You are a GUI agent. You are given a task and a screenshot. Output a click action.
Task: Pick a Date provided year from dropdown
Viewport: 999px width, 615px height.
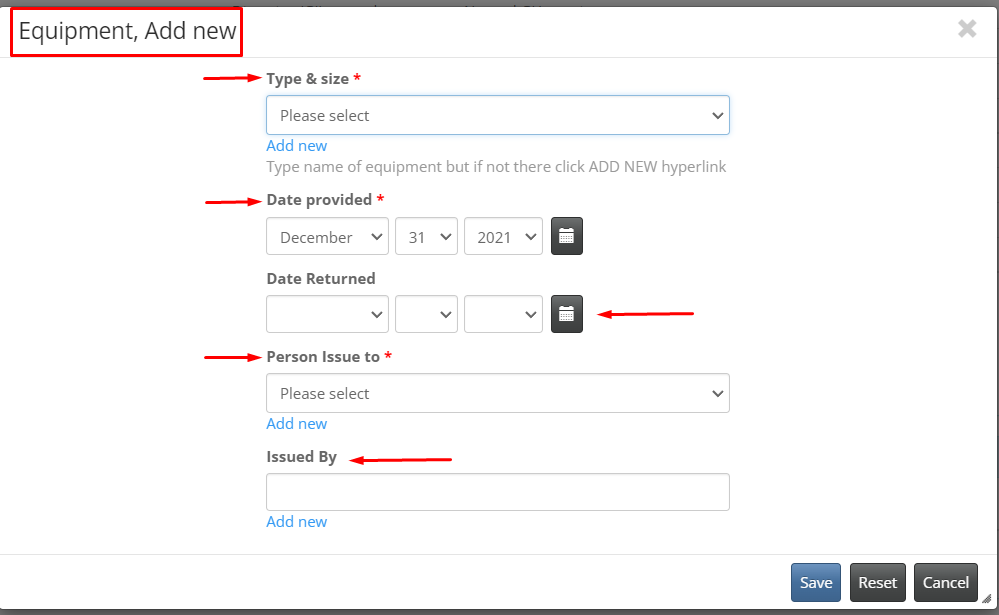click(503, 236)
